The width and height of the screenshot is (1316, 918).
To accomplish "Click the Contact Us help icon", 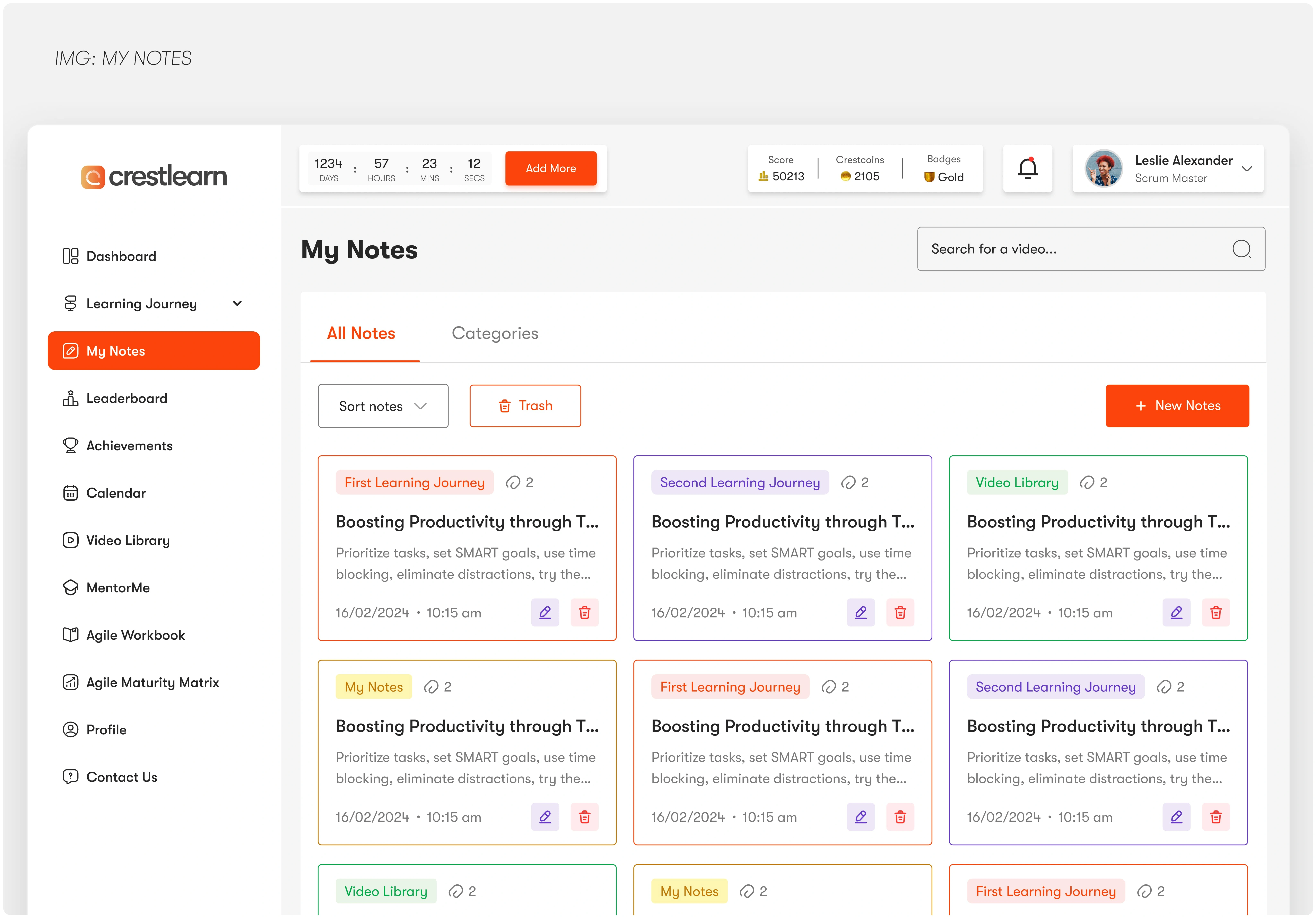I will 70,777.
